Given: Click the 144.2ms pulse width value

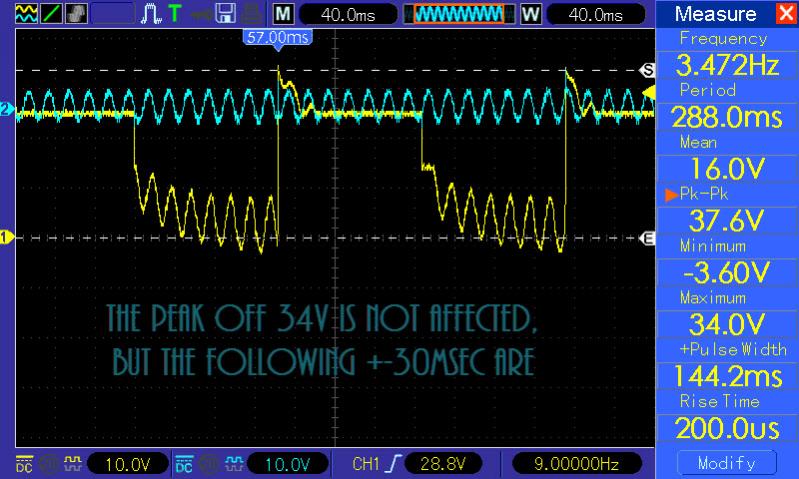Looking at the screenshot, I should (727, 377).
